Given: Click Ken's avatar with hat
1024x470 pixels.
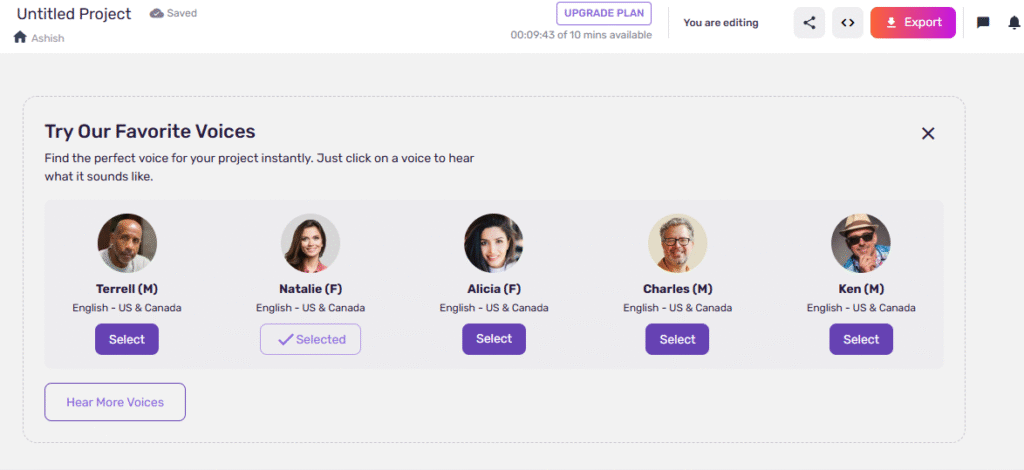Looking at the screenshot, I should click(861, 243).
